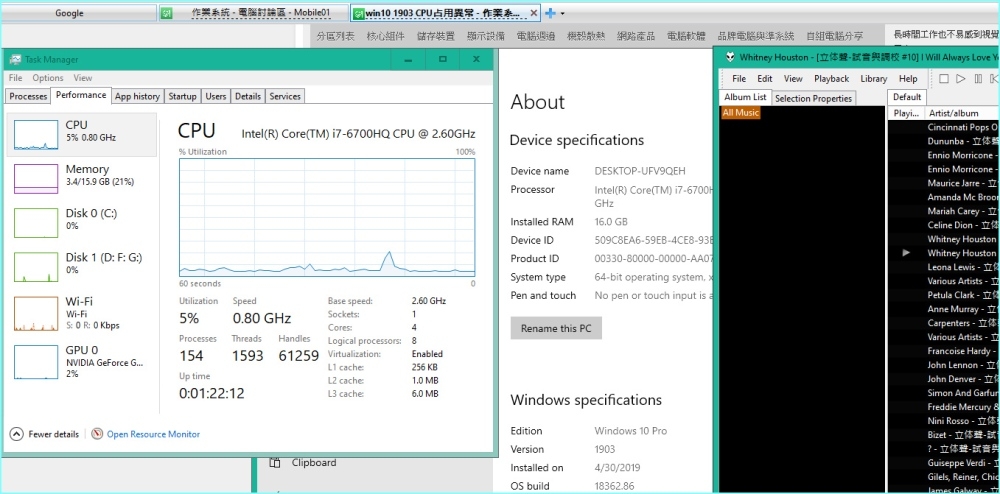Viewport: 1000px width, 494px height.
Task: Click the alien head icon in player title bar
Action: [x=730, y=57]
